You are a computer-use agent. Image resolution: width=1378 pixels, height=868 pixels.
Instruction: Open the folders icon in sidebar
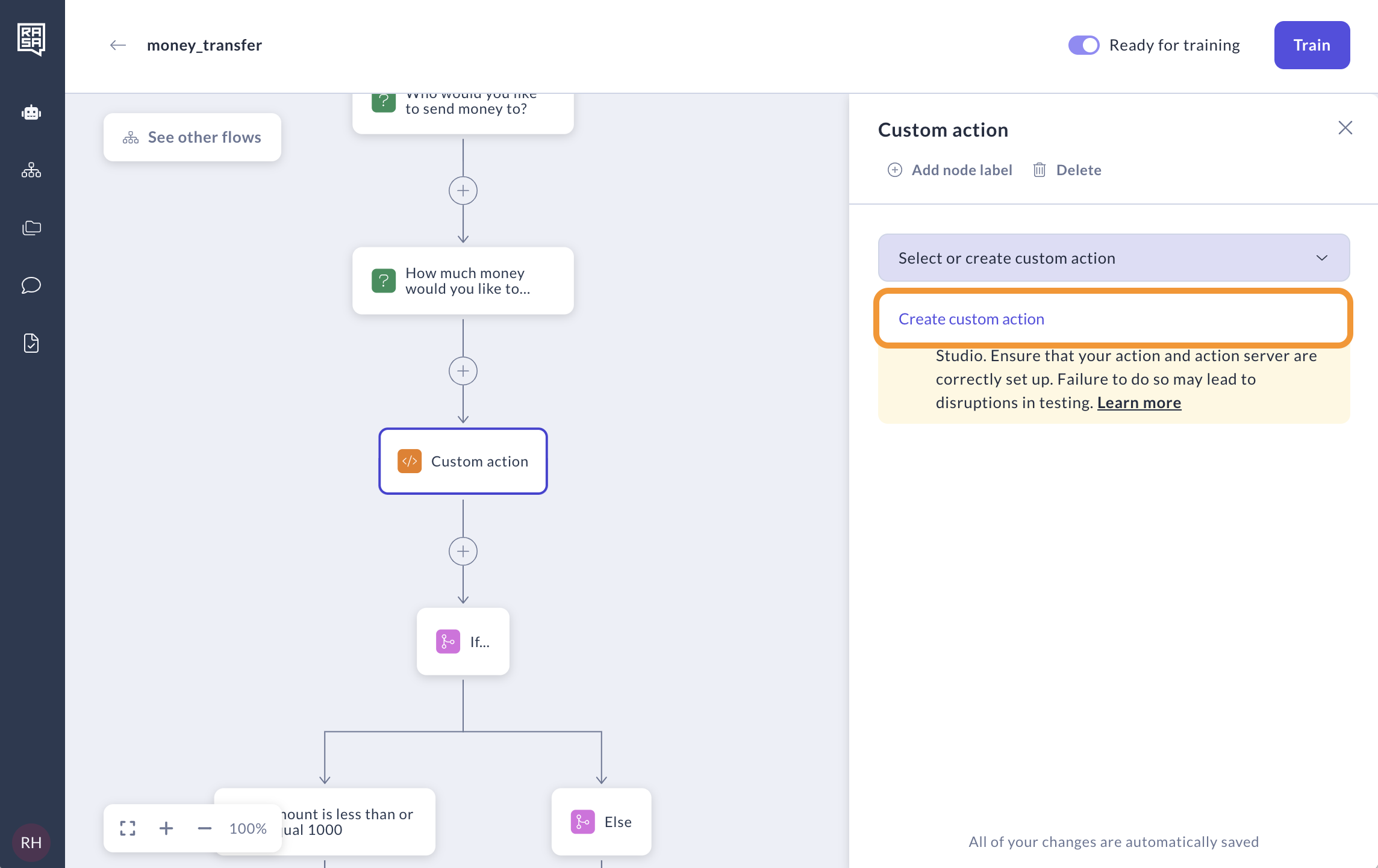[31, 228]
